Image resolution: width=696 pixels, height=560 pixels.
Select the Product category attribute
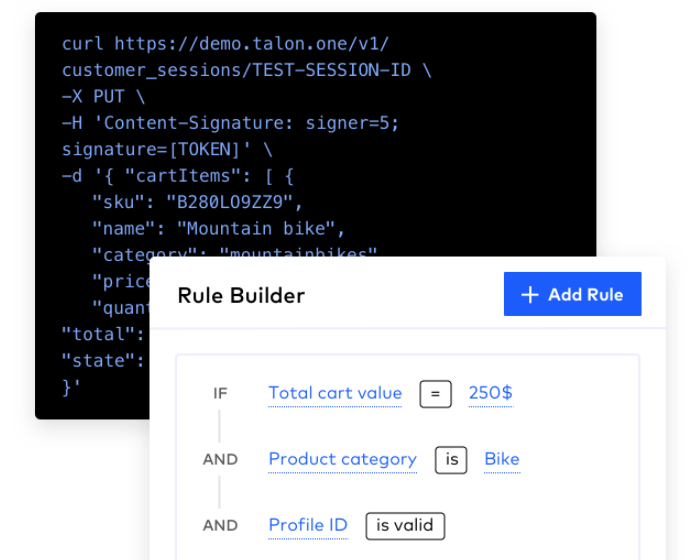[x=342, y=459]
